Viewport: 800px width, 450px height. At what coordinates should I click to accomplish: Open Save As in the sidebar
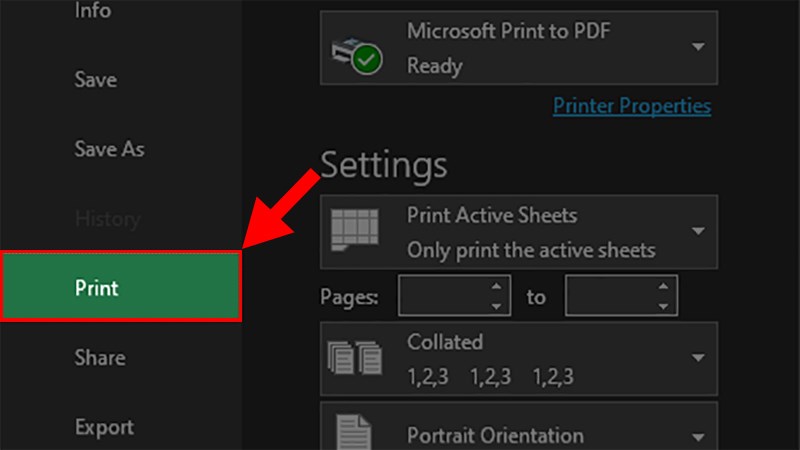109,149
